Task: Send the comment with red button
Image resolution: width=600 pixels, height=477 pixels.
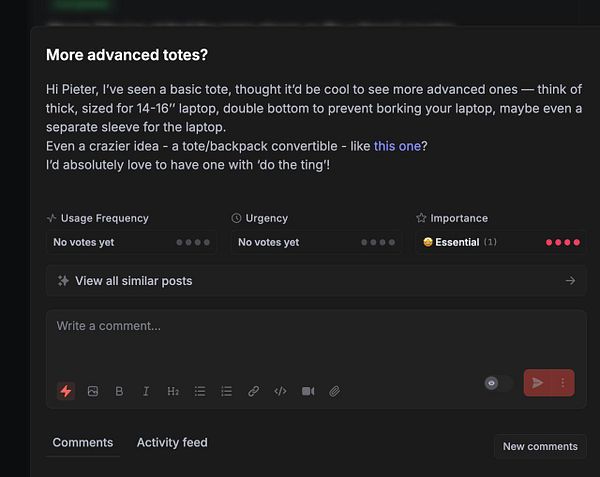Action: (538, 383)
